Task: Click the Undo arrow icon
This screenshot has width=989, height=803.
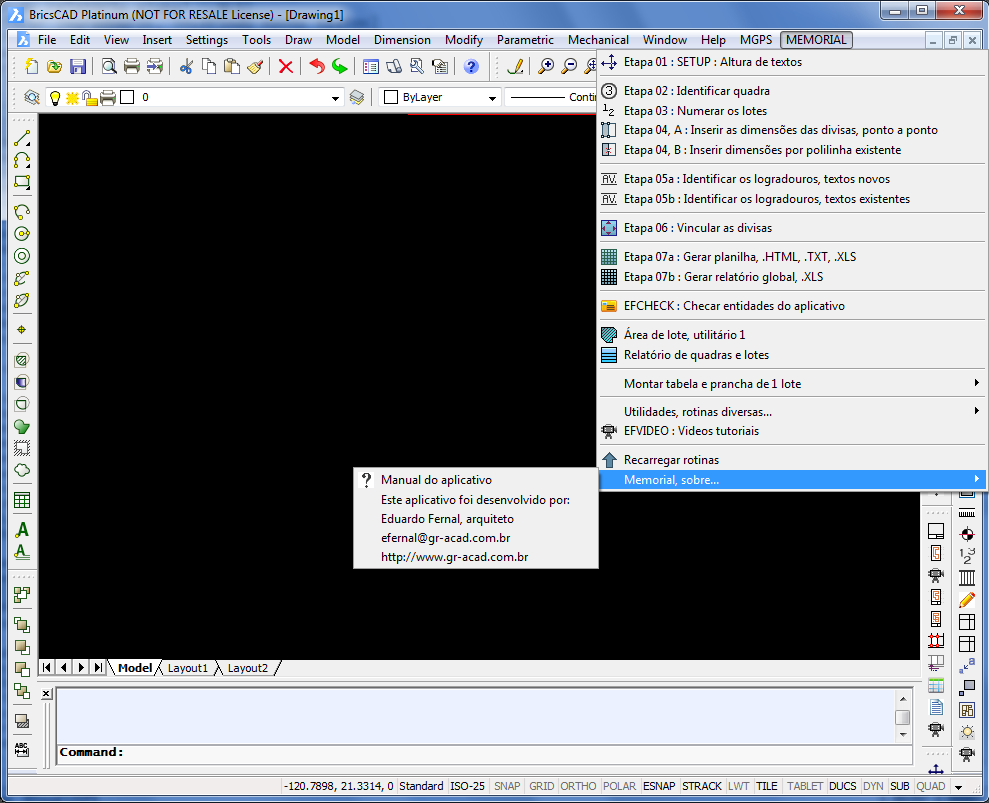Action: (316, 67)
